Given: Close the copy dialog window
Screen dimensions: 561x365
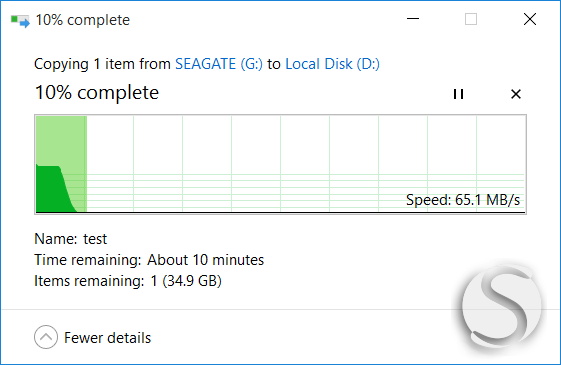Looking at the screenshot, I should (530, 19).
